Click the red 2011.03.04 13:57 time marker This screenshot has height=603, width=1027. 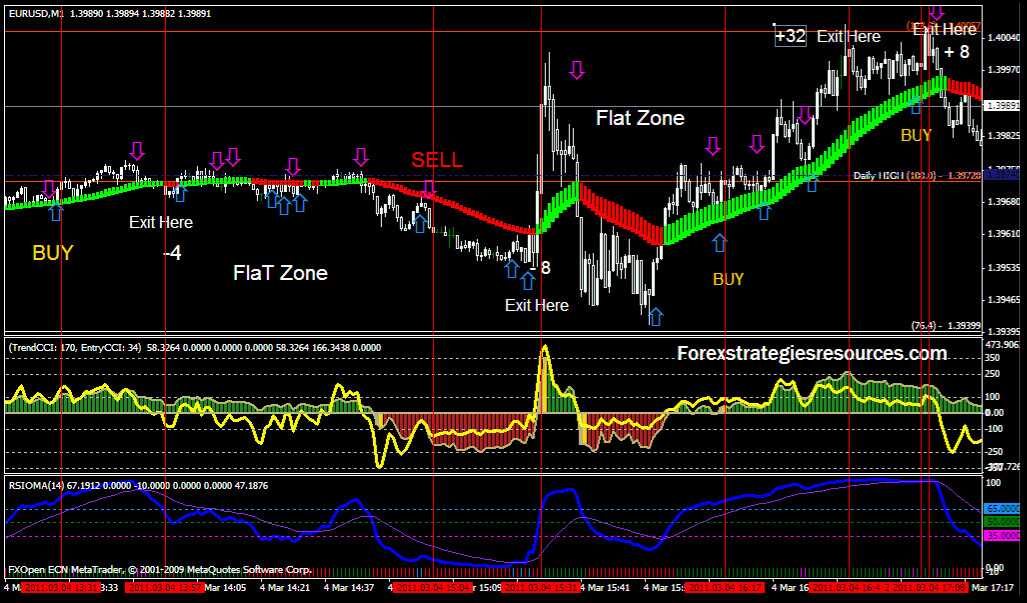click(x=165, y=588)
